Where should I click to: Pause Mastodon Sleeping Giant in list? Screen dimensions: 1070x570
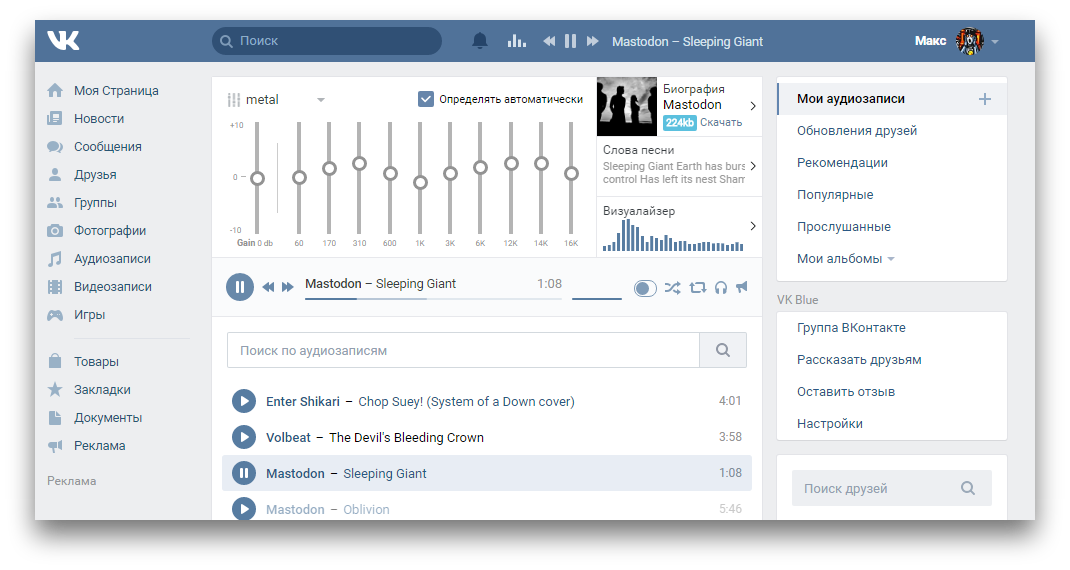244,473
